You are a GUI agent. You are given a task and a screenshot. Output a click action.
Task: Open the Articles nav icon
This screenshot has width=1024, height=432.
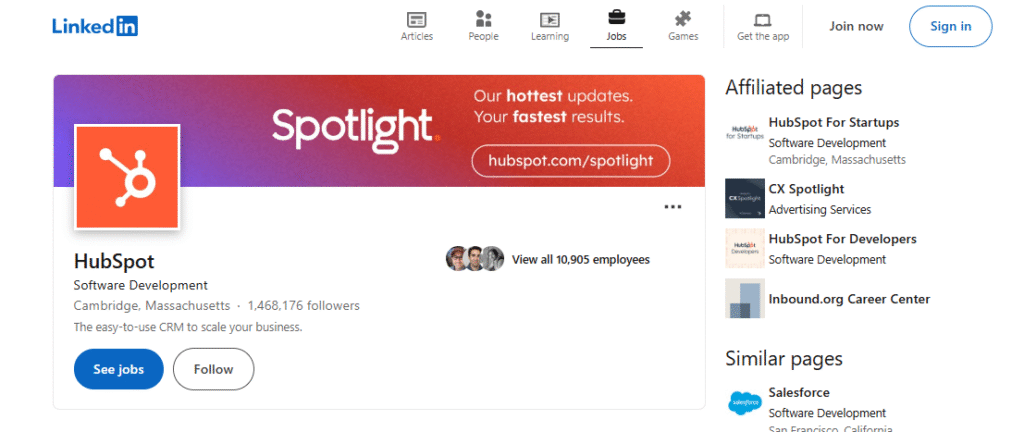(417, 20)
